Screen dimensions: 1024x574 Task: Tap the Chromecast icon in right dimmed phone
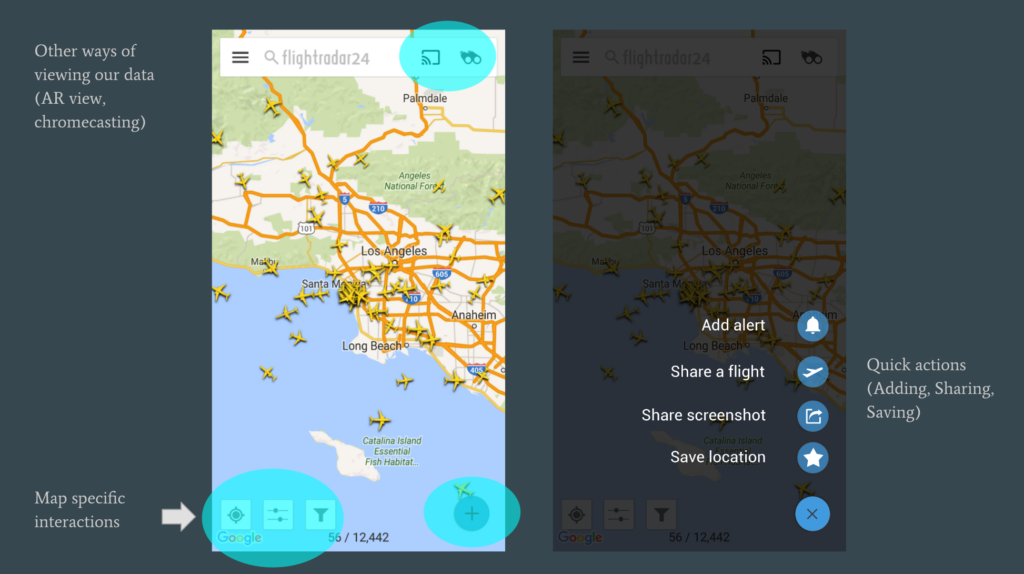tap(771, 57)
